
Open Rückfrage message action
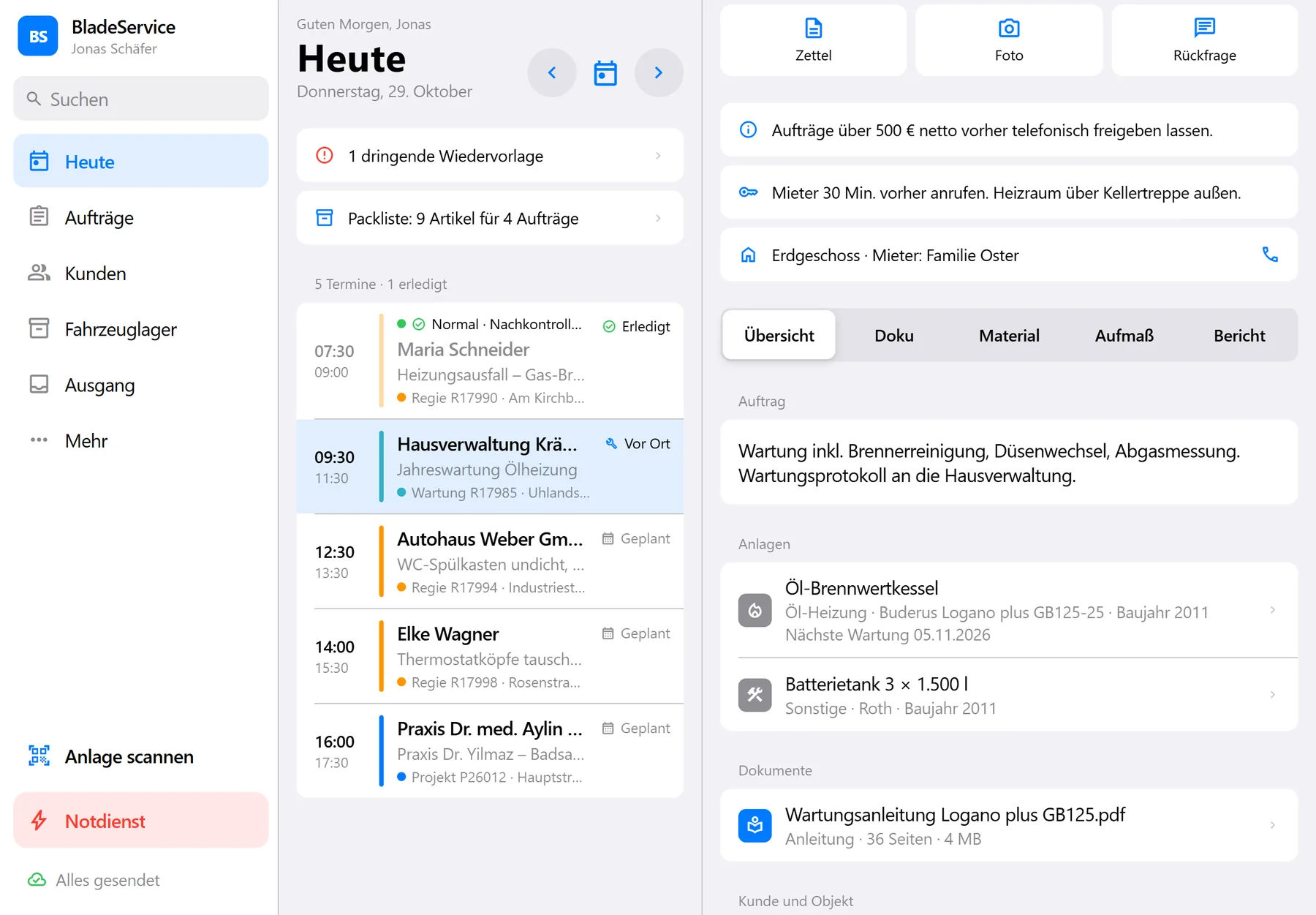(1205, 40)
